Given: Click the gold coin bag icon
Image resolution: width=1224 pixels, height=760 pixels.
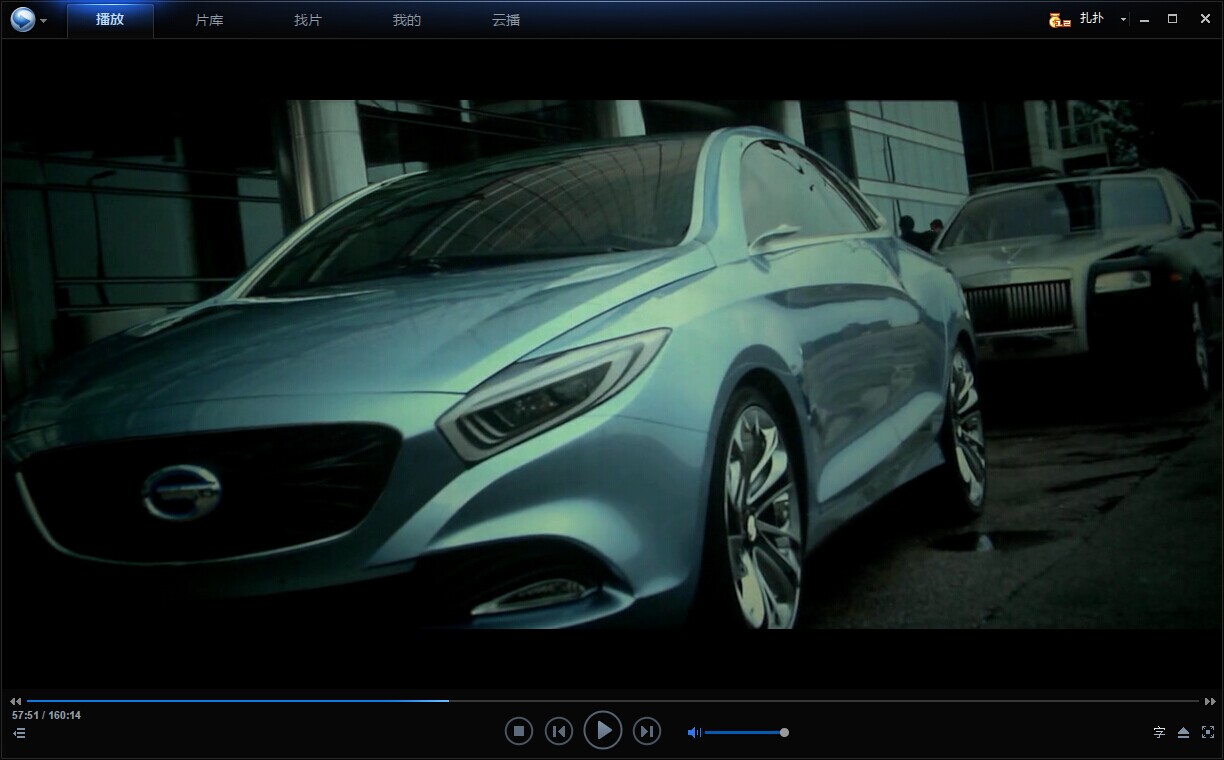Looking at the screenshot, I should click(x=1059, y=20).
